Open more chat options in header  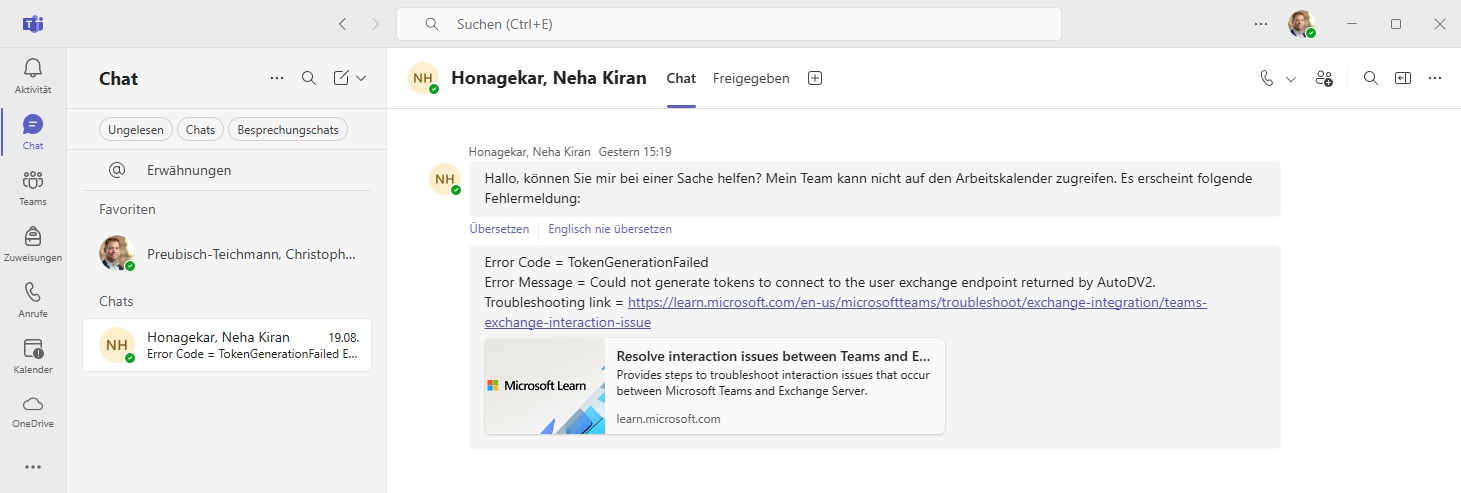[x=1435, y=78]
